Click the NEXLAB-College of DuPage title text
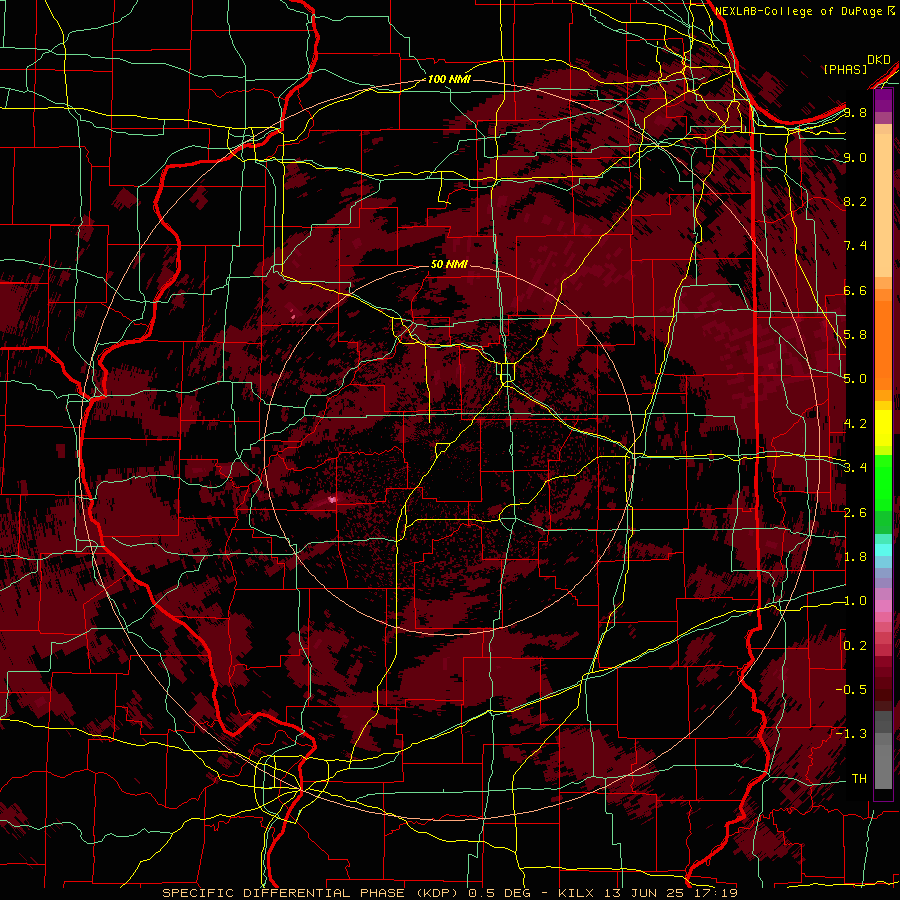Screen dimensions: 900x900 coord(800,11)
